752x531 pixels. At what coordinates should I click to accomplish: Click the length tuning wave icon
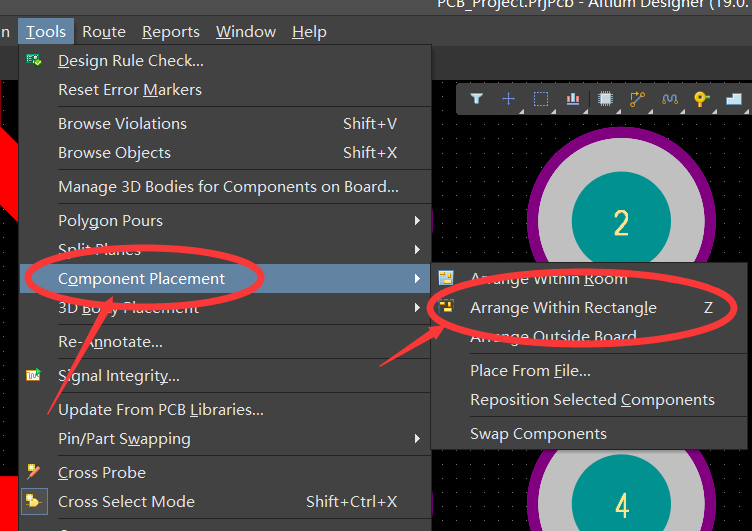[x=670, y=99]
